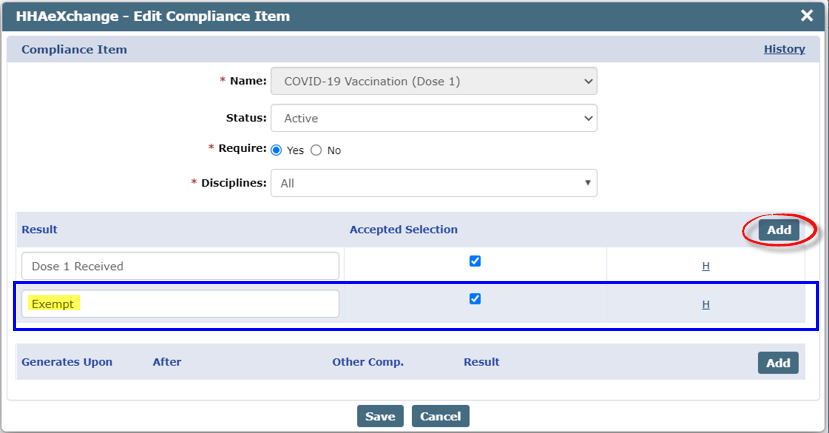Click the Exempt result text field
The image size is (829, 433).
(x=180, y=304)
